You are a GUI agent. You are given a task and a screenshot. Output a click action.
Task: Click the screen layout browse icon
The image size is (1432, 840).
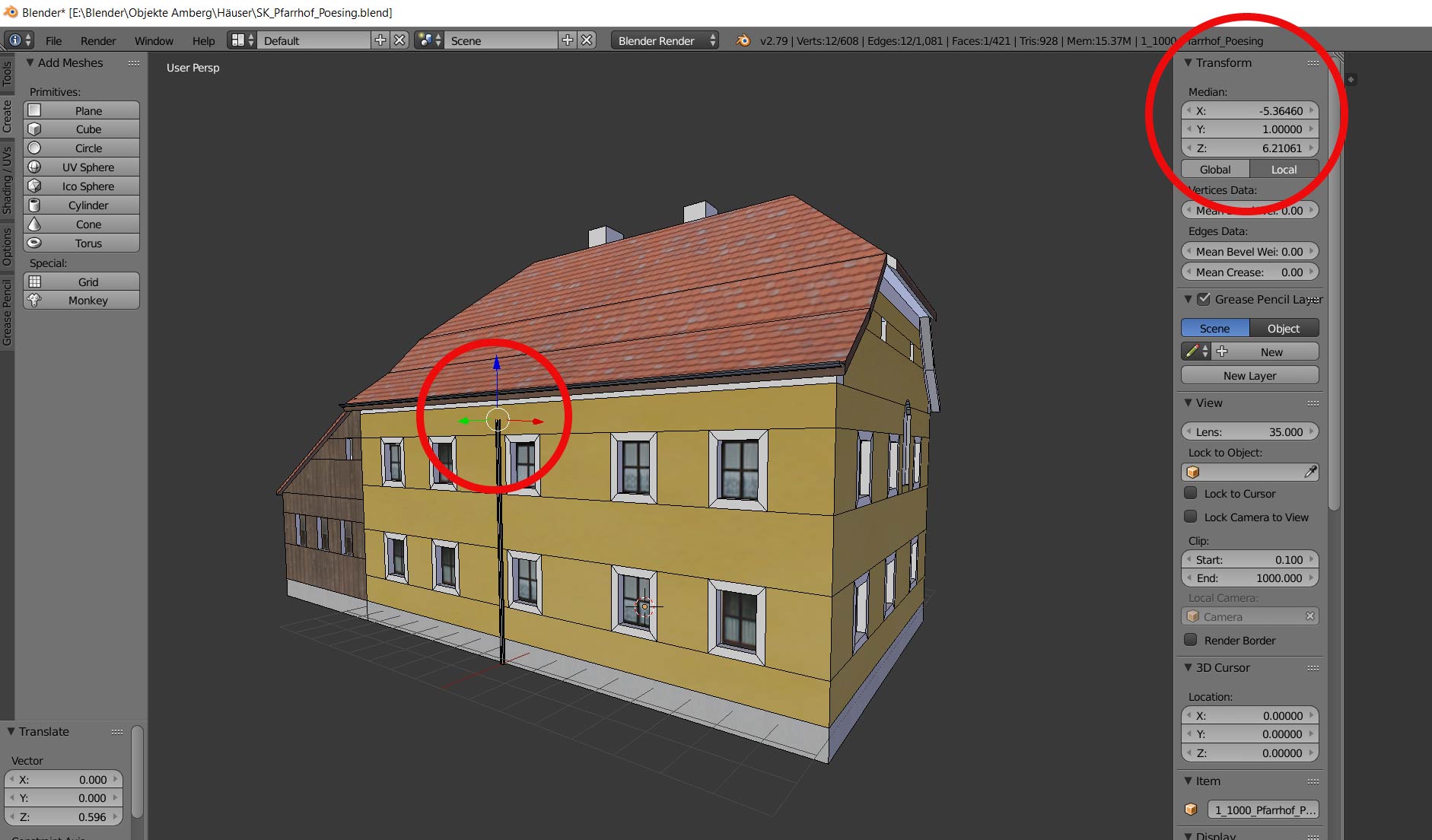243,40
